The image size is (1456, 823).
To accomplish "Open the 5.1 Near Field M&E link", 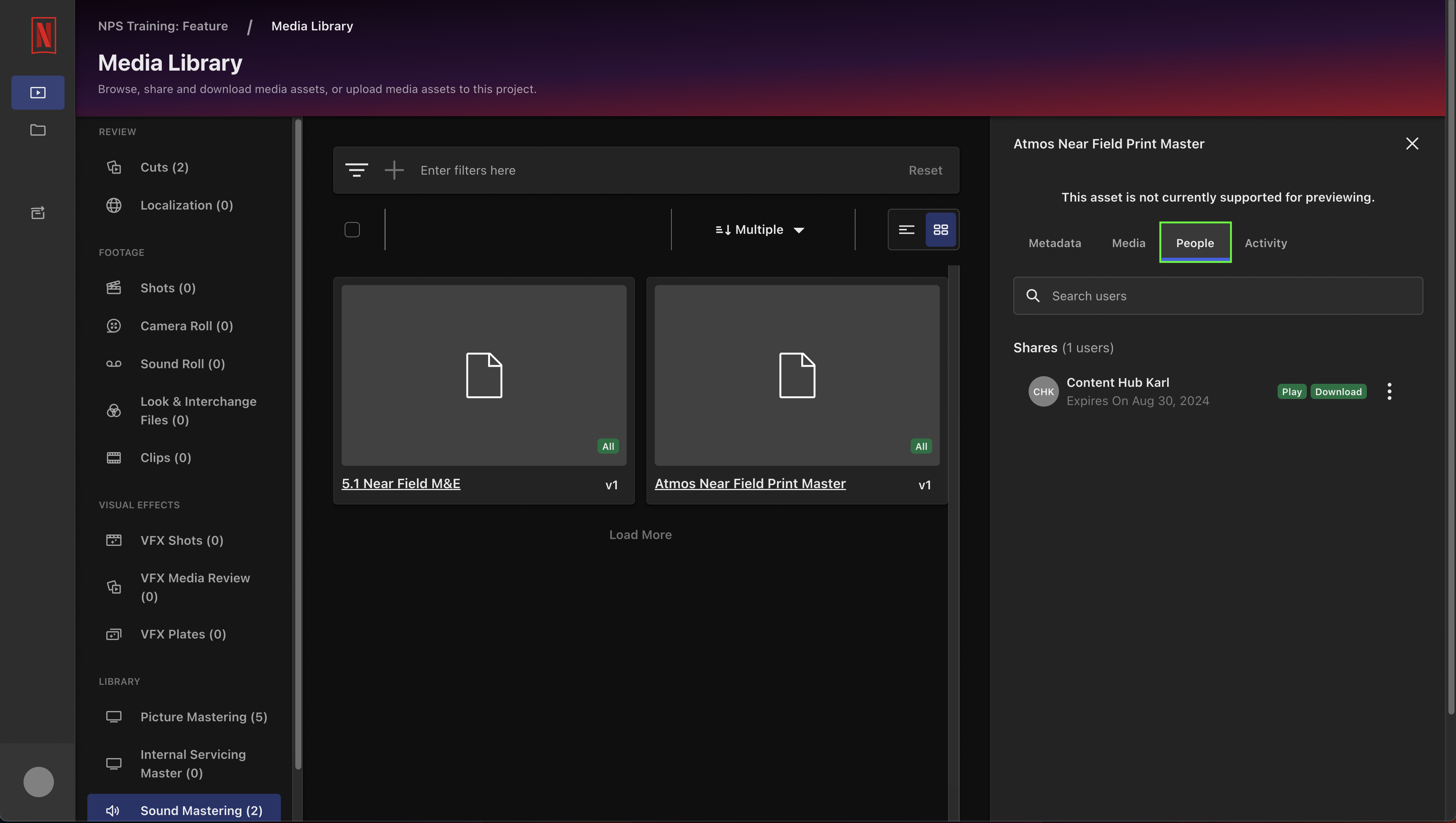I will (x=401, y=483).
